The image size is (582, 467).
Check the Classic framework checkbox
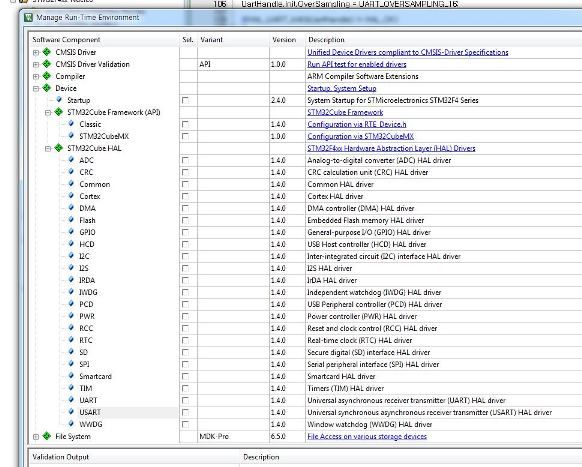[185, 124]
